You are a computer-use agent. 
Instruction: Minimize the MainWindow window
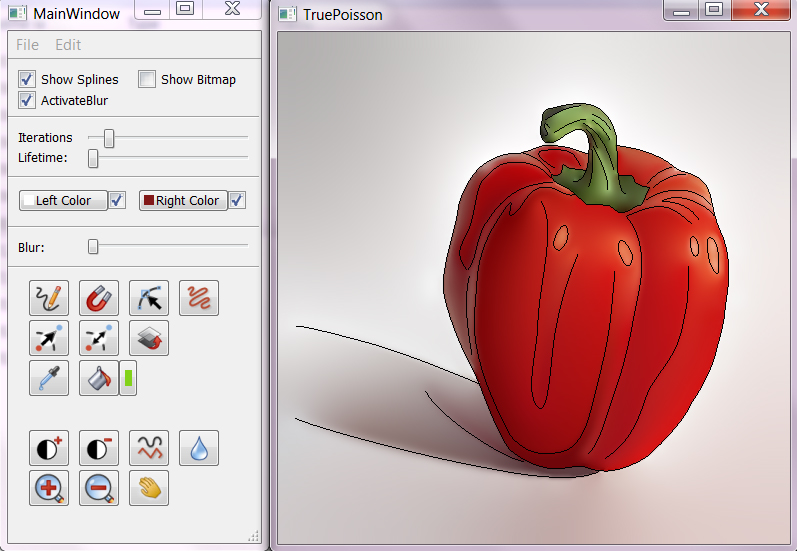point(152,9)
